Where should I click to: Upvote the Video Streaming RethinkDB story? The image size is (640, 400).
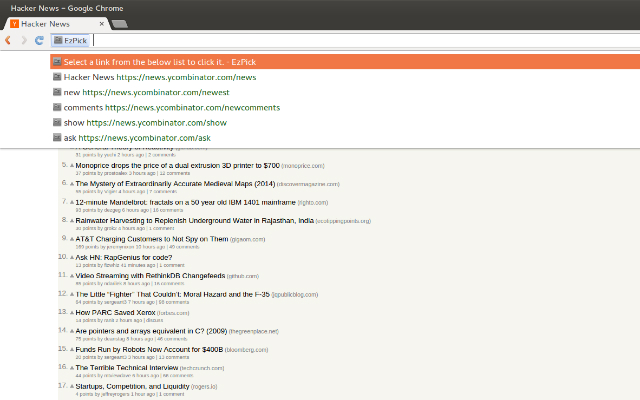pos(72,276)
